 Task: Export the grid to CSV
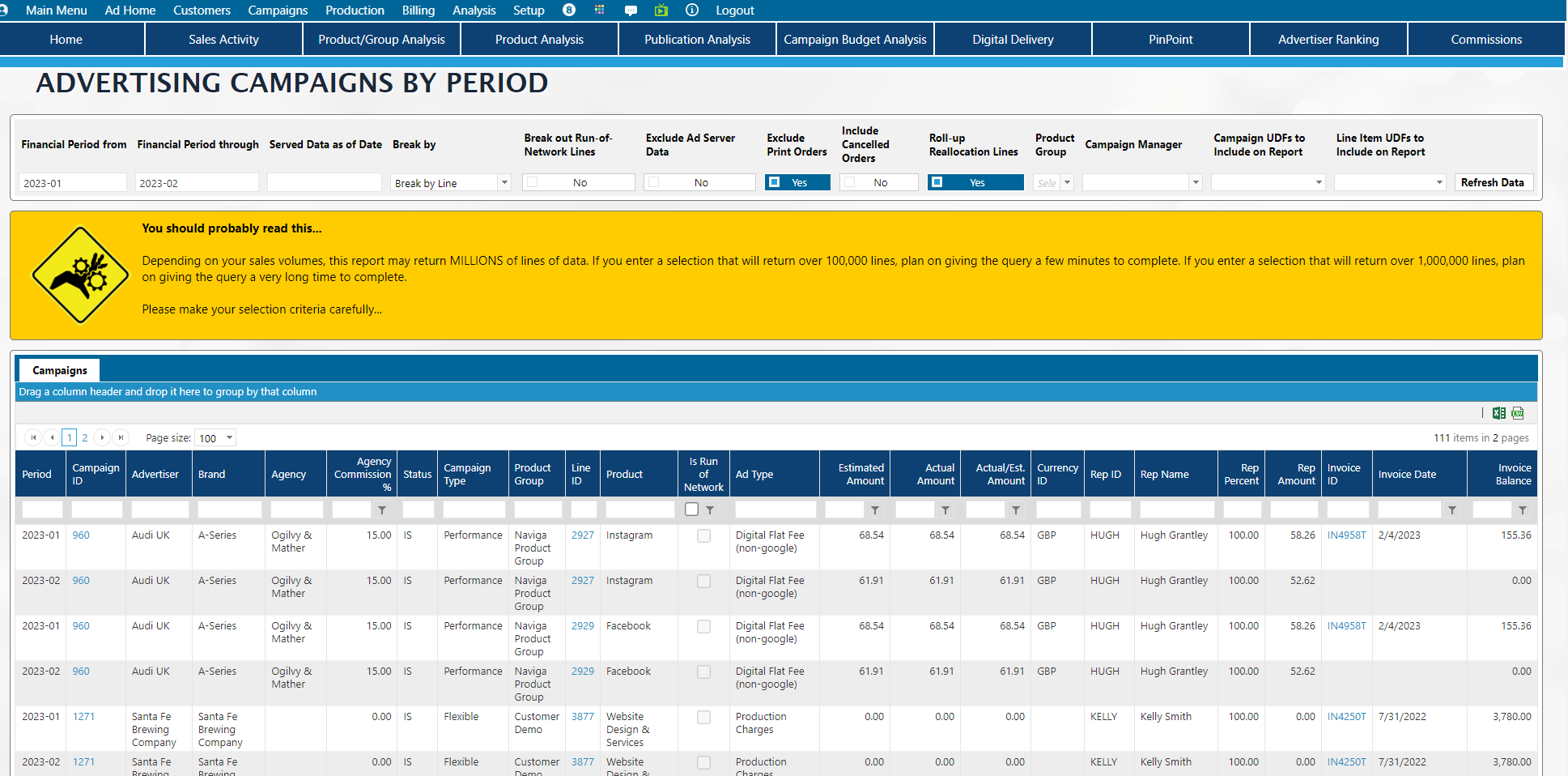(x=1518, y=413)
